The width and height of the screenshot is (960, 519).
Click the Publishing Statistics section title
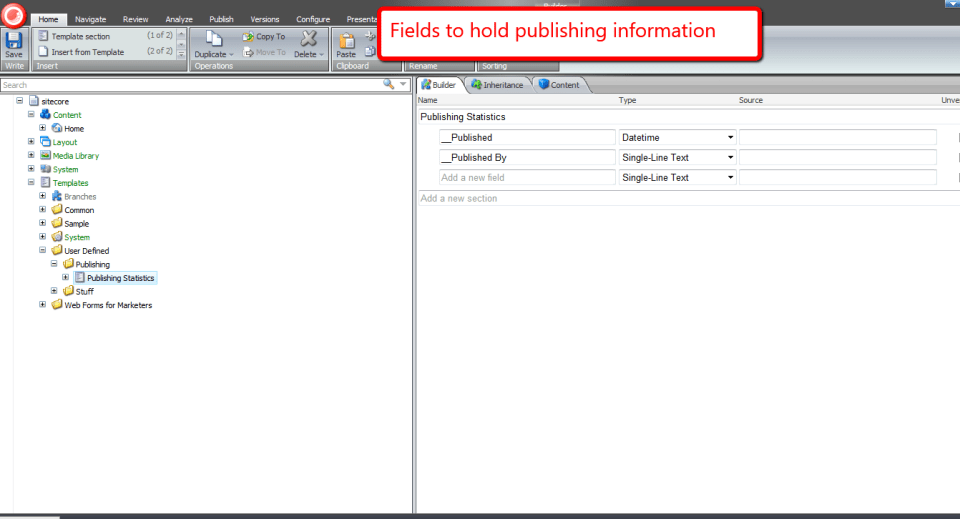tap(463, 117)
